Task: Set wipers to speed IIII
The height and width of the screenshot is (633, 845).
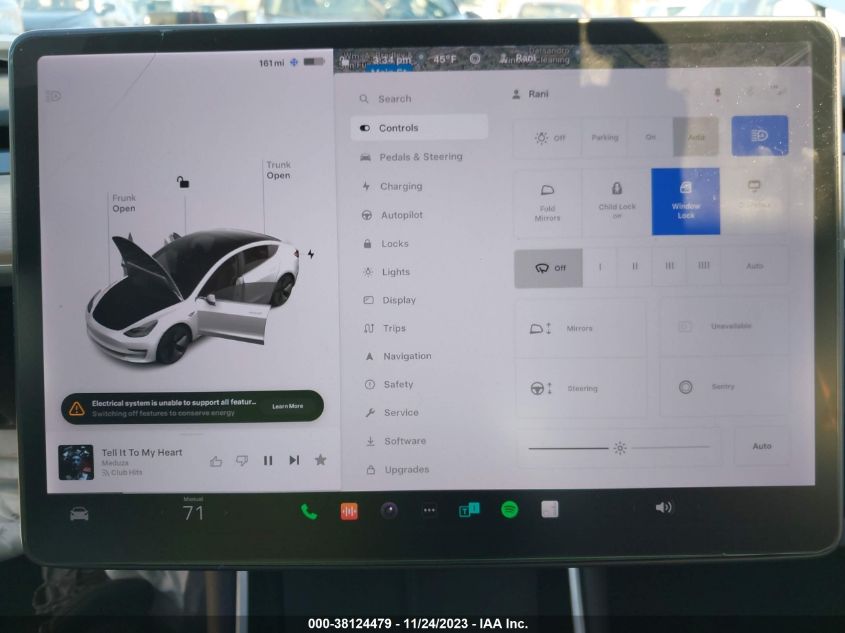Action: (x=703, y=265)
